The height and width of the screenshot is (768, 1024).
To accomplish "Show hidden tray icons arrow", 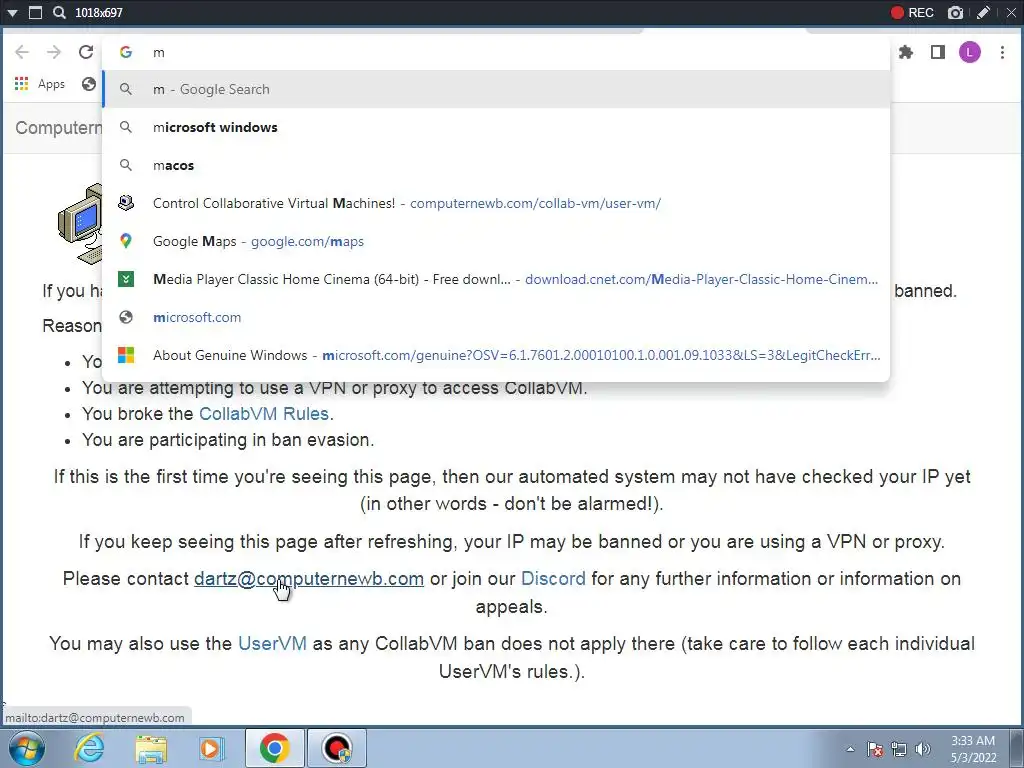I will [850, 749].
